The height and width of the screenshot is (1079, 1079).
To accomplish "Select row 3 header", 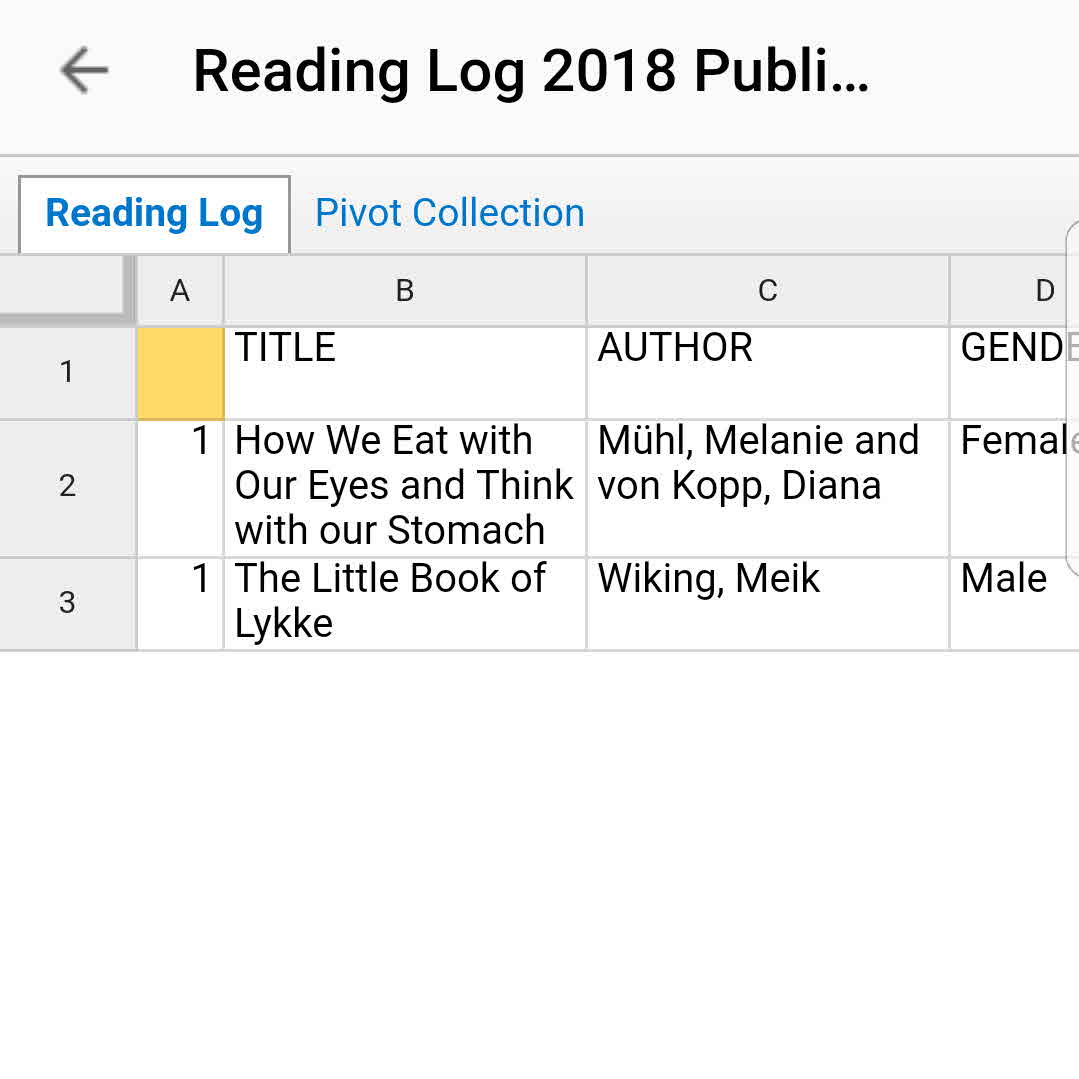I will click(x=67, y=603).
